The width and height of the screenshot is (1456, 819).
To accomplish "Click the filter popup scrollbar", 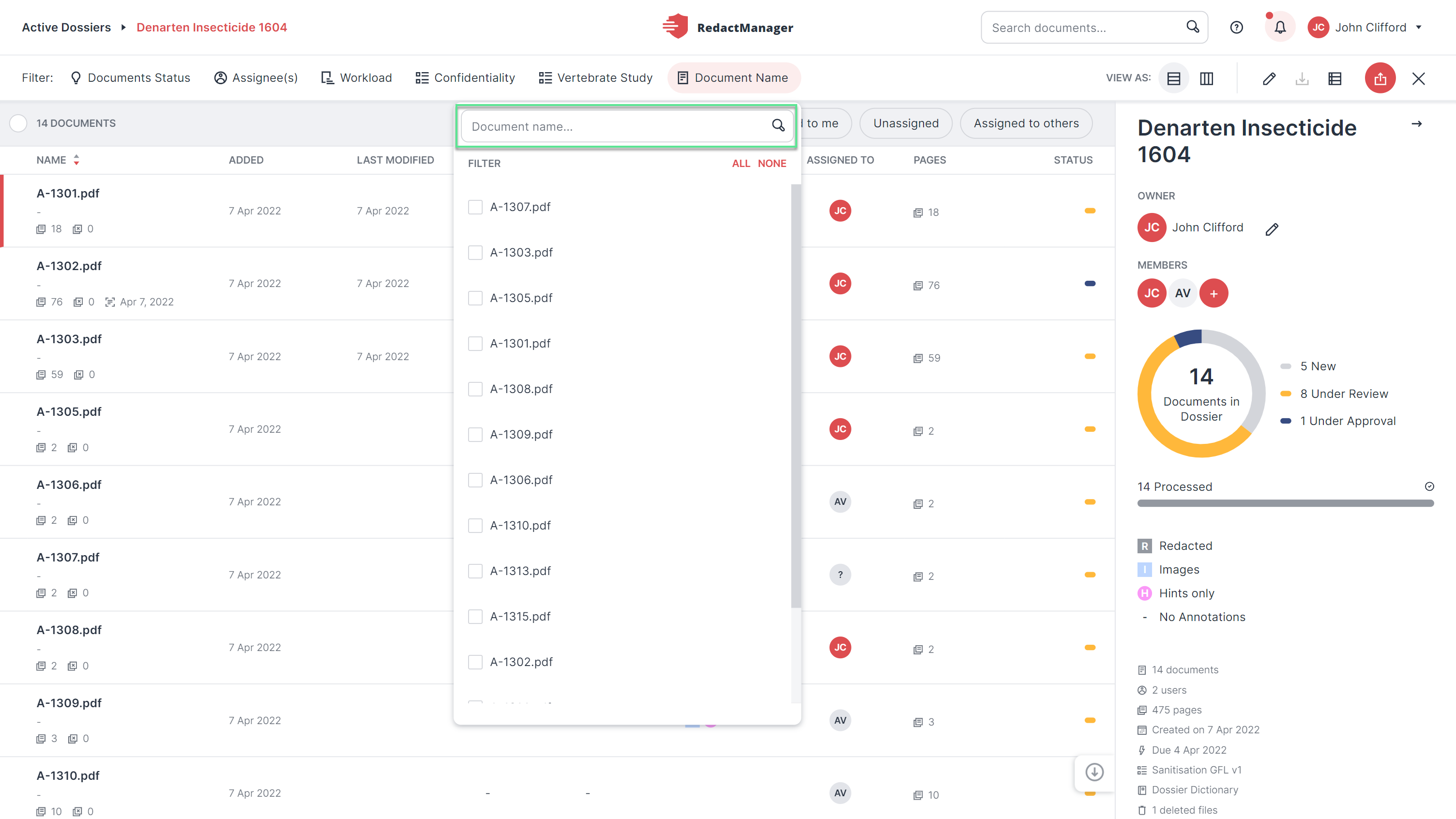I will coord(796,395).
